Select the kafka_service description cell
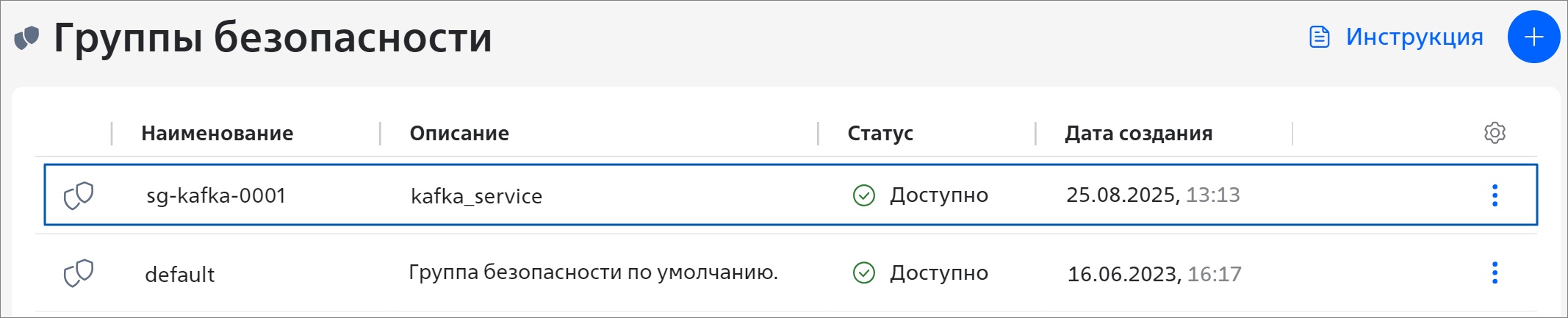This screenshot has width=1568, height=318. [476, 196]
